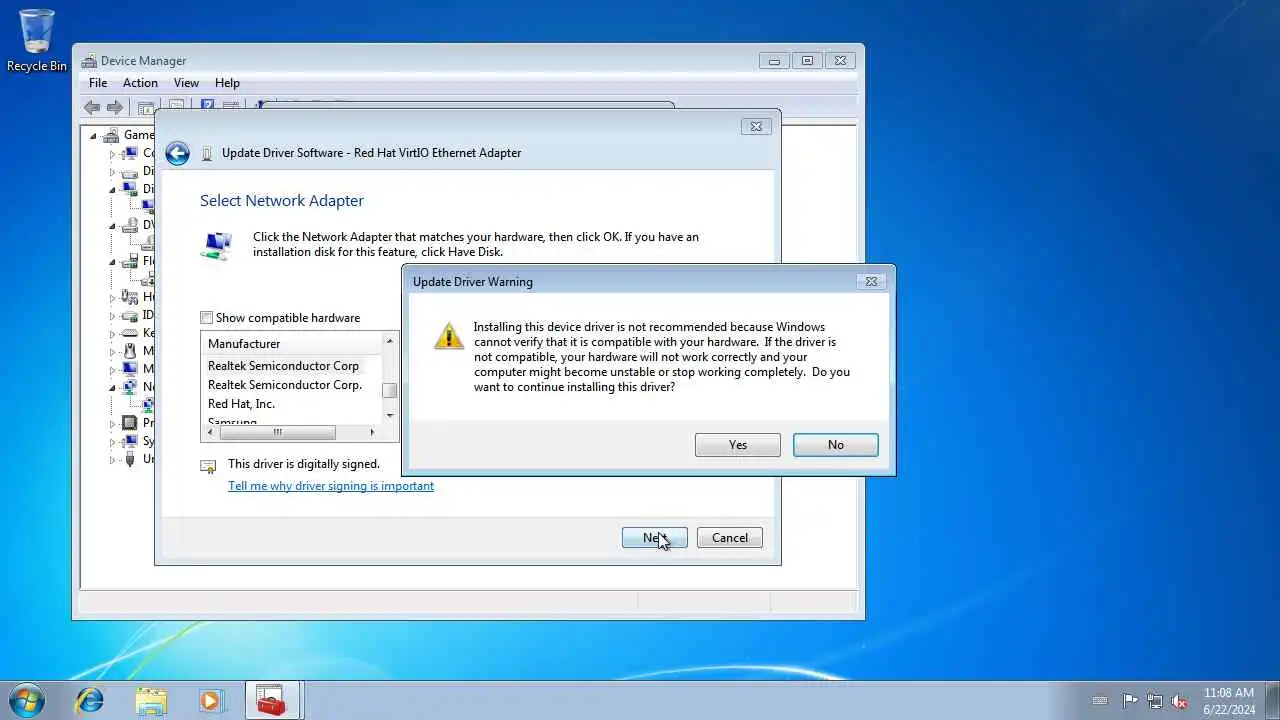
Task: Open Action Center flag in system tray
Action: (x=1130, y=701)
